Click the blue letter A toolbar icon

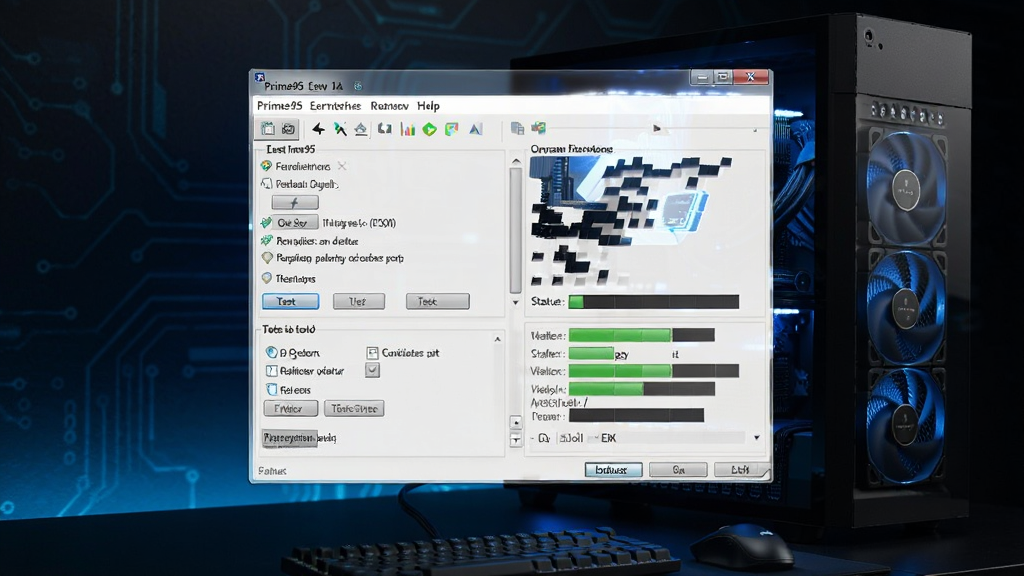click(475, 129)
